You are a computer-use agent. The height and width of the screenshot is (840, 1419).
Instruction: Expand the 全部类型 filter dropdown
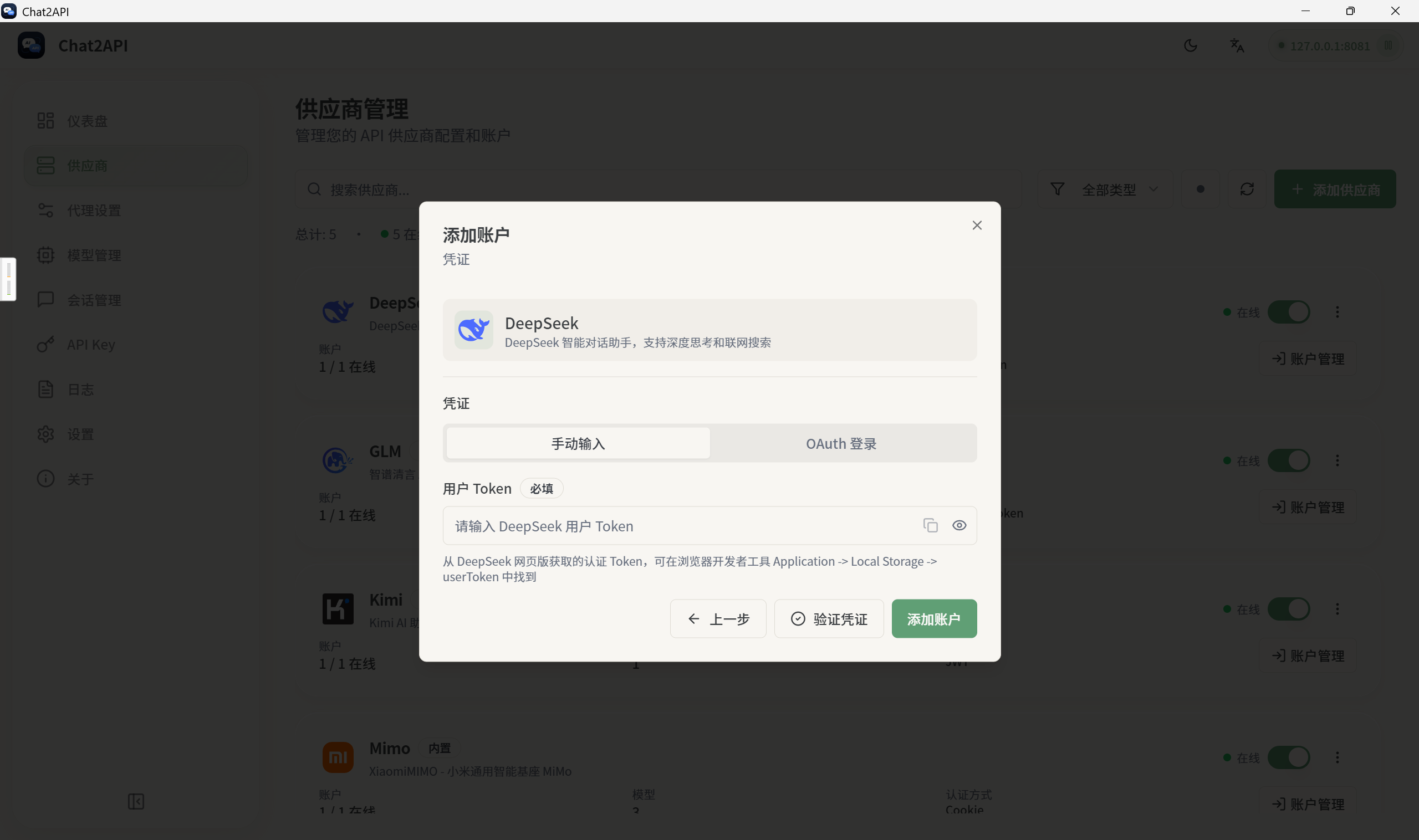pos(1104,189)
